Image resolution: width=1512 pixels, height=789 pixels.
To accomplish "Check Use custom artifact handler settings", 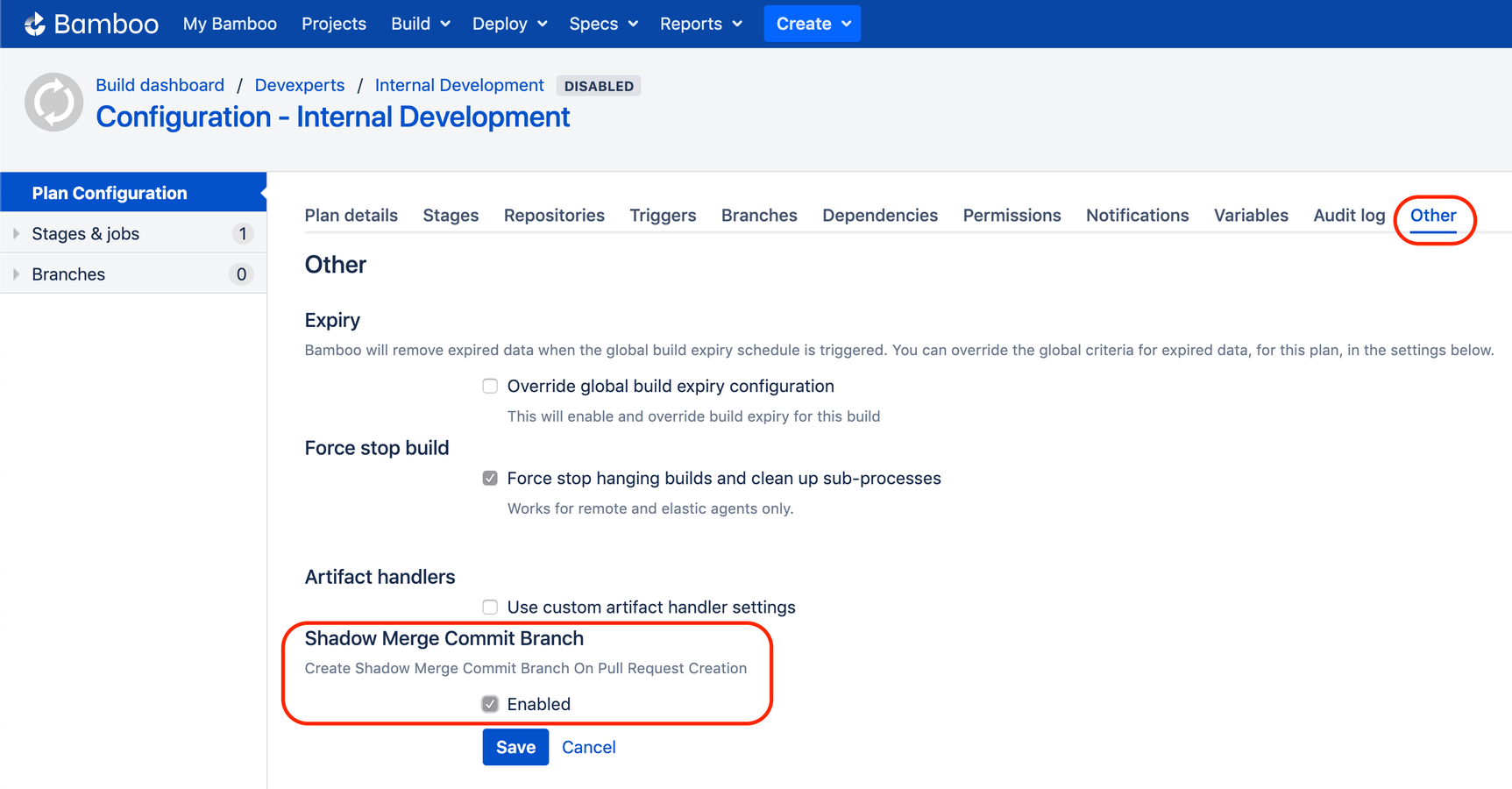I will [490, 607].
